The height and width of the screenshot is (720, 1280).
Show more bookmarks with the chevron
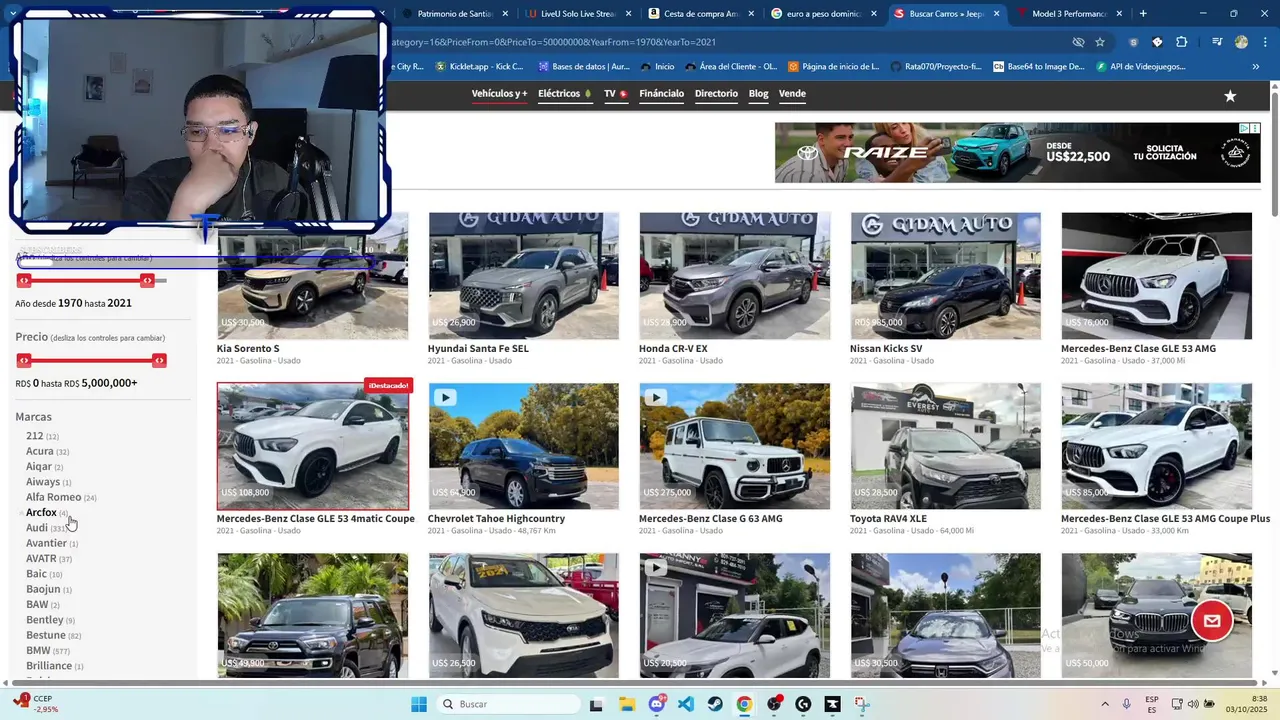pyautogui.click(x=1256, y=67)
